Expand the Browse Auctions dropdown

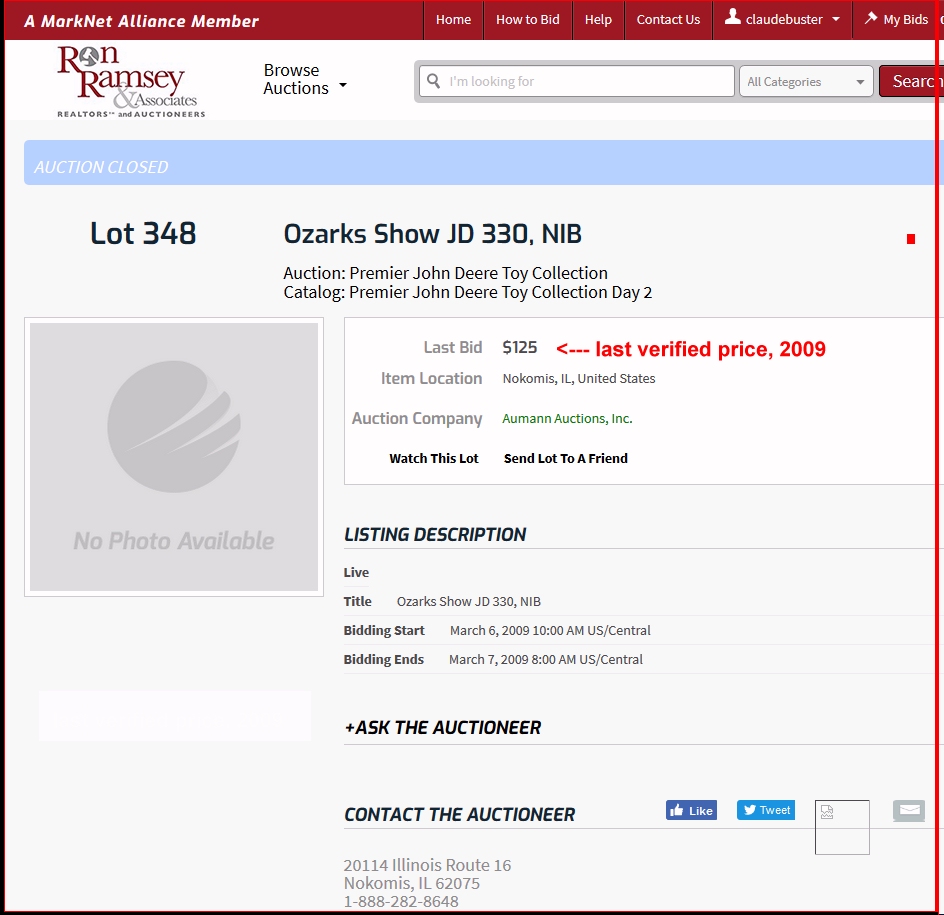pos(305,79)
